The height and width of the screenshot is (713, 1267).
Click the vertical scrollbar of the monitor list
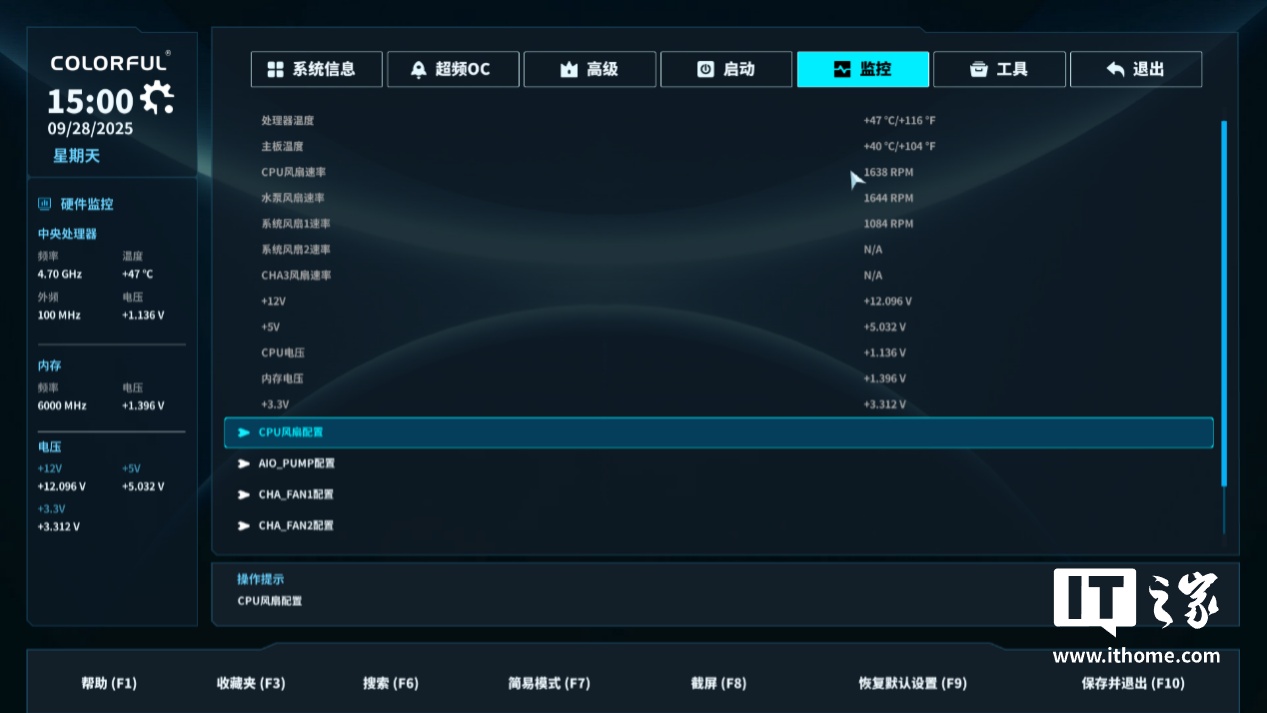pyautogui.click(x=1223, y=303)
